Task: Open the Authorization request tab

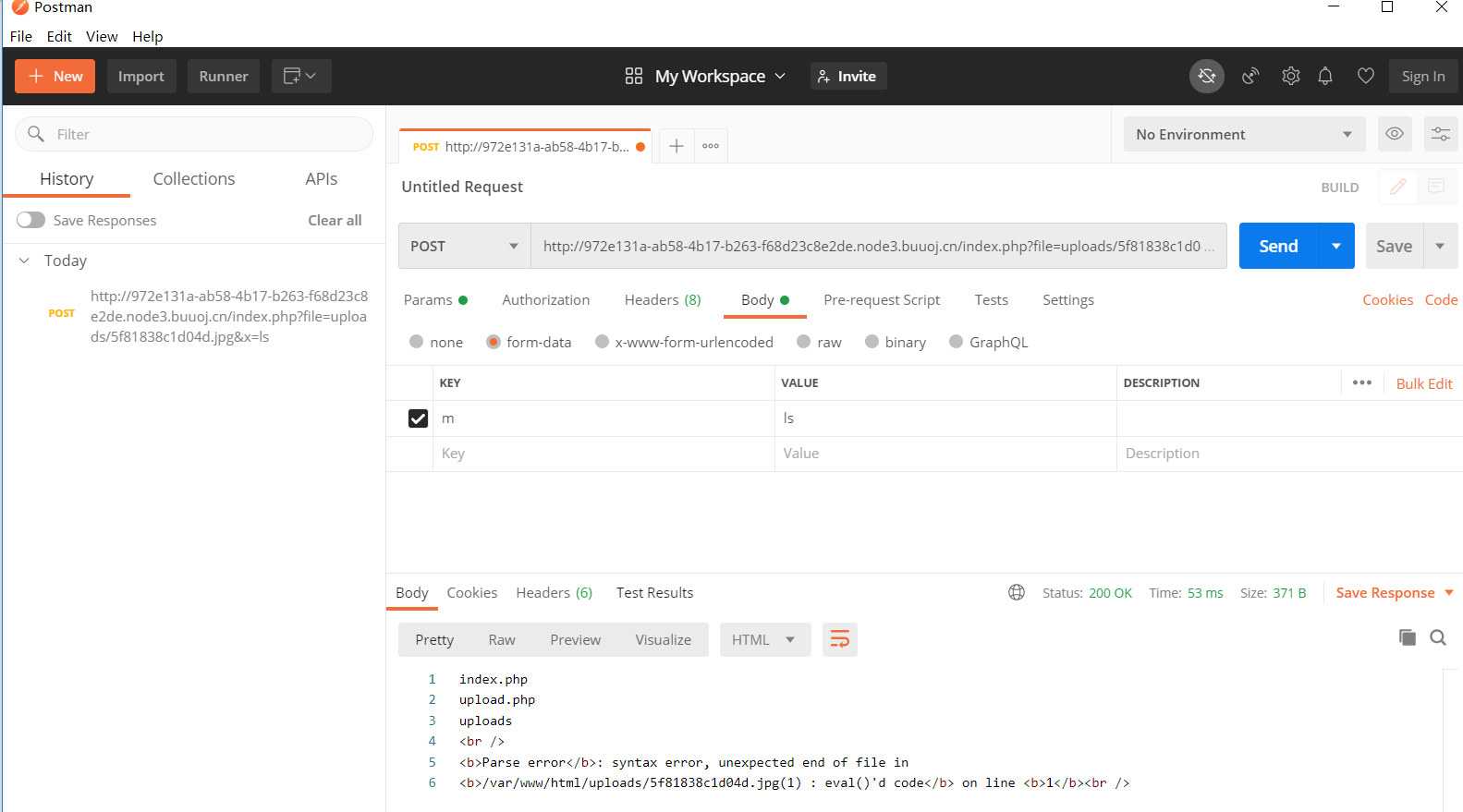Action: (546, 299)
